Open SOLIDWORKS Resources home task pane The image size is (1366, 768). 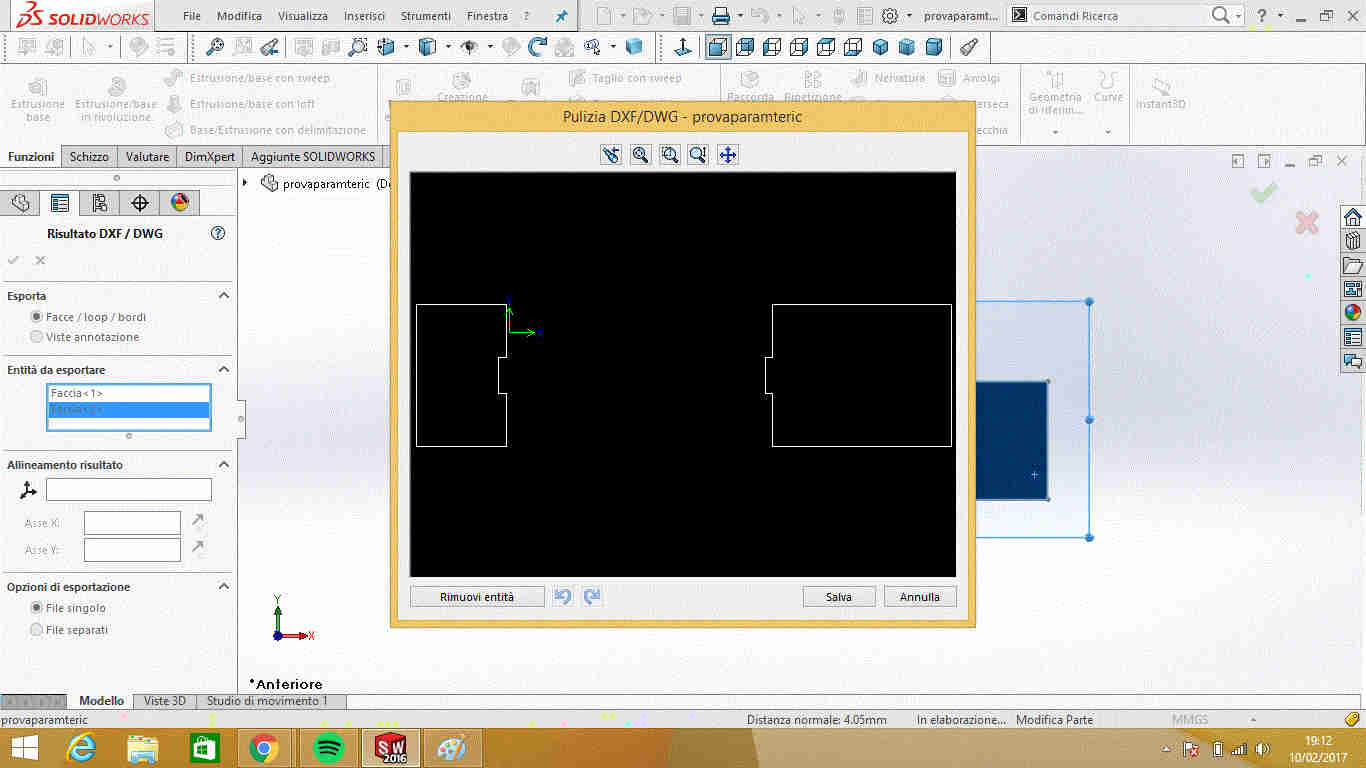tap(1353, 217)
